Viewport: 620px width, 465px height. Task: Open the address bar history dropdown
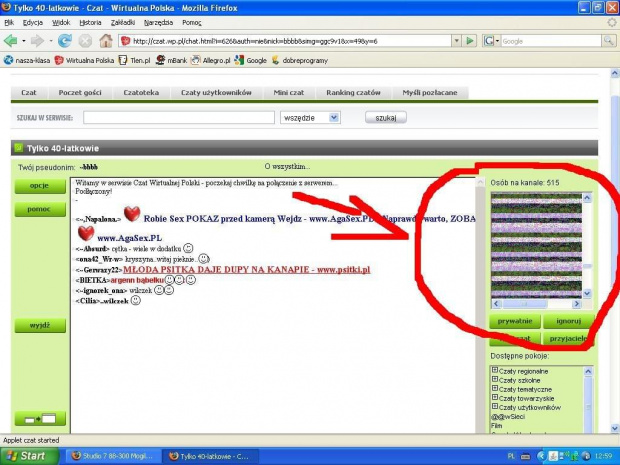[457, 41]
